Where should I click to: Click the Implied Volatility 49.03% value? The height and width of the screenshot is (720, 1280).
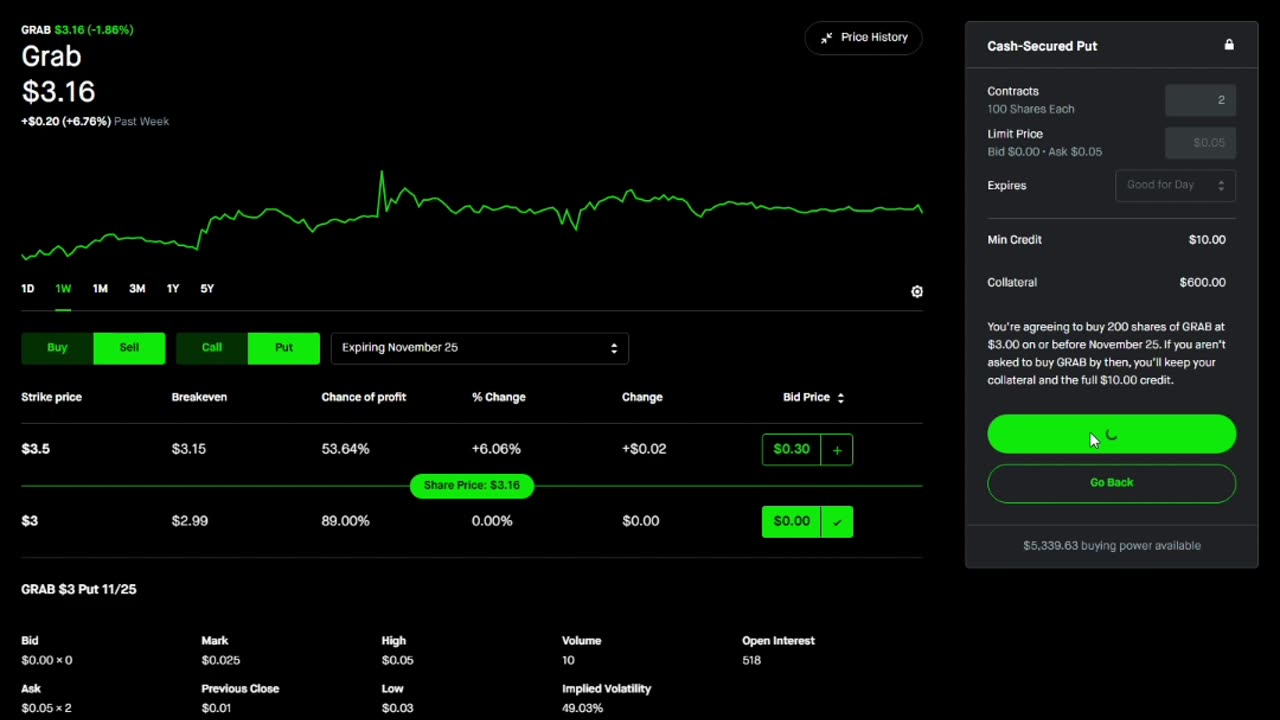[x=582, y=709]
